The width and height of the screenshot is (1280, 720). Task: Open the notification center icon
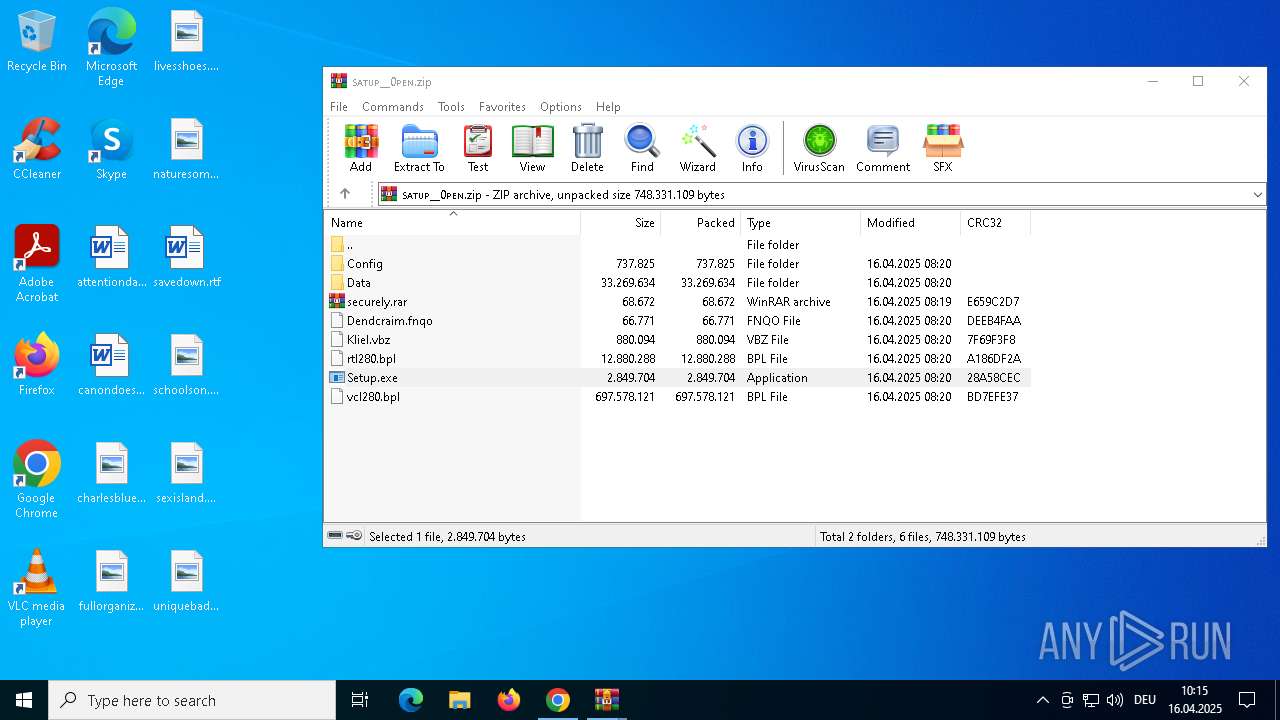click(1247, 700)
